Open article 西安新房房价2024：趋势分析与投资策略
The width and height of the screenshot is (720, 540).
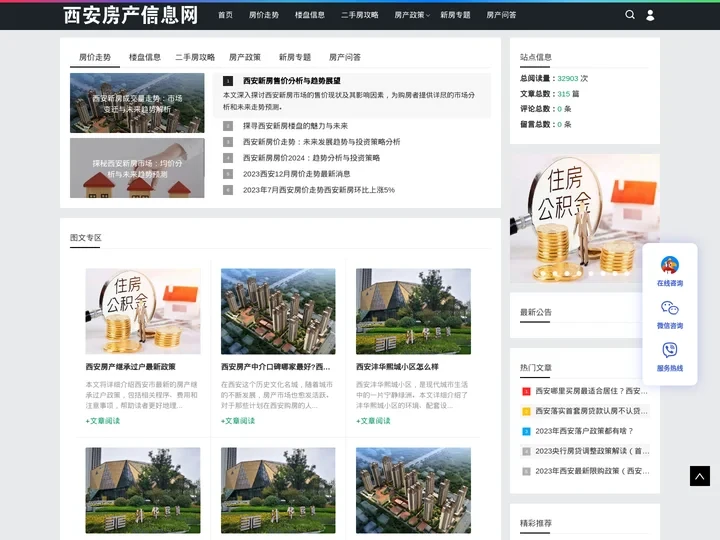coord(311,158)
